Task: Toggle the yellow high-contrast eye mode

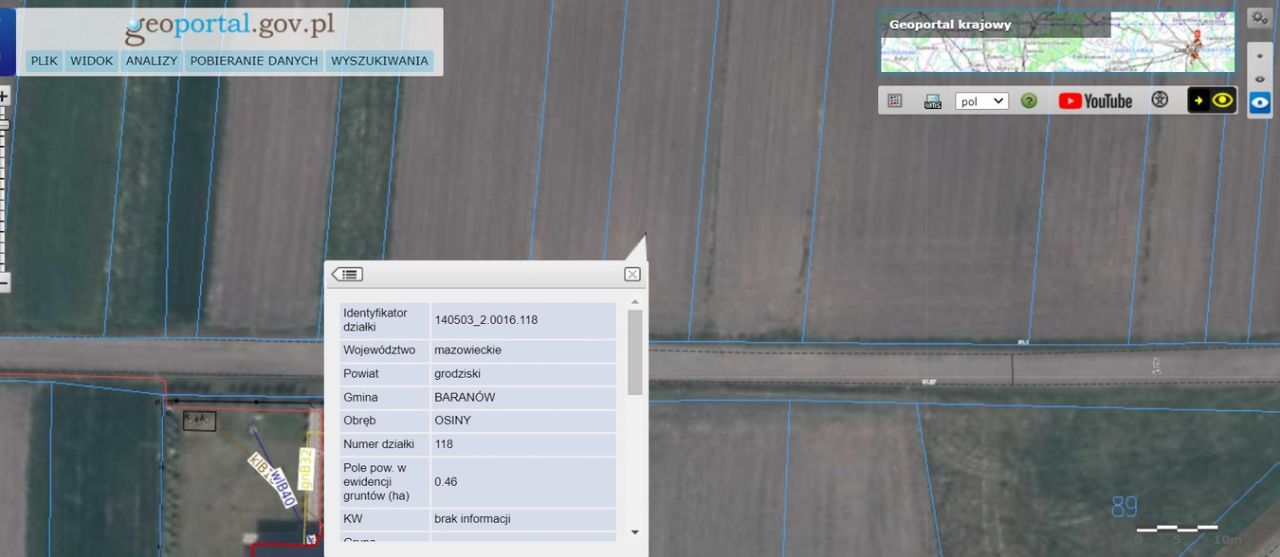Action: [1212, 100]
